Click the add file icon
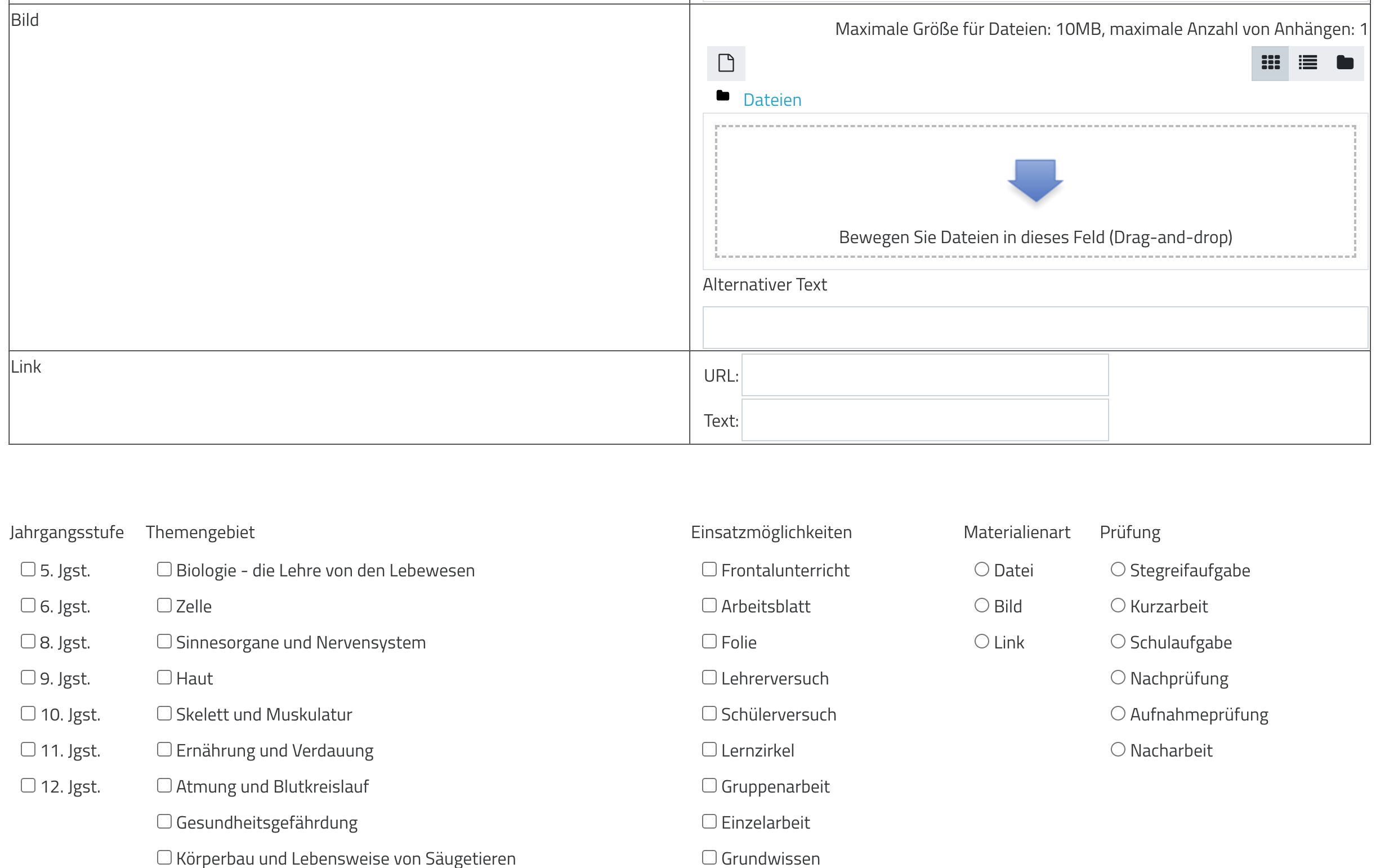Viewport: 1376px width, 868px height. (x=726, y=63)
